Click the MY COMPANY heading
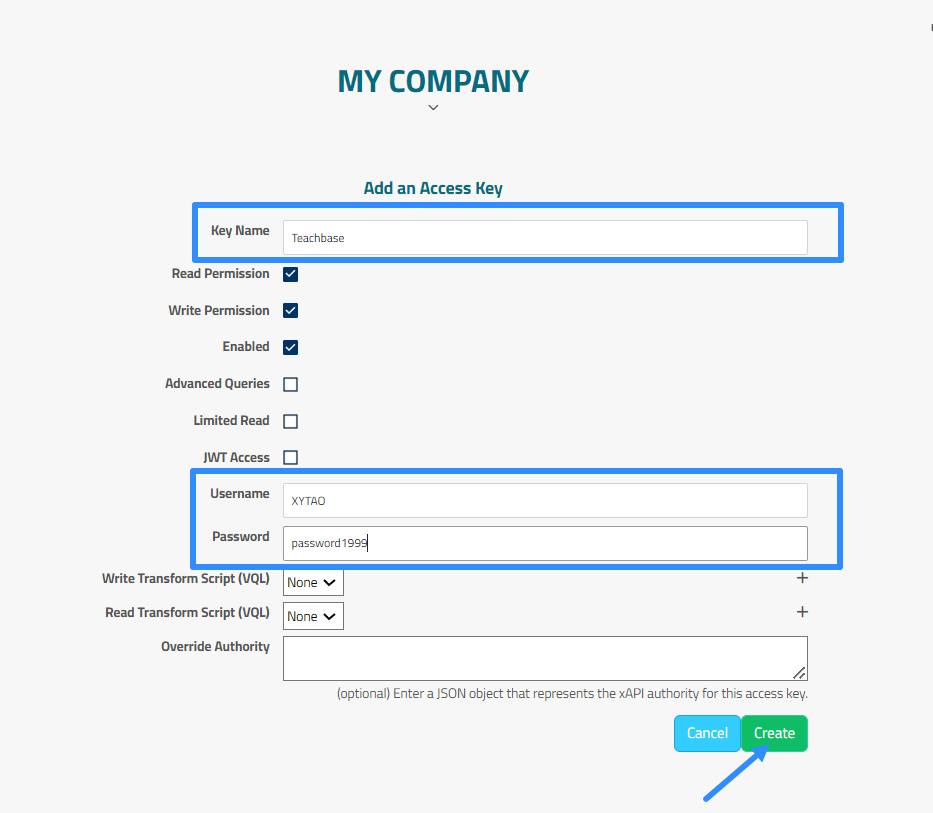 pyautogui.click(x=433, y=81)
